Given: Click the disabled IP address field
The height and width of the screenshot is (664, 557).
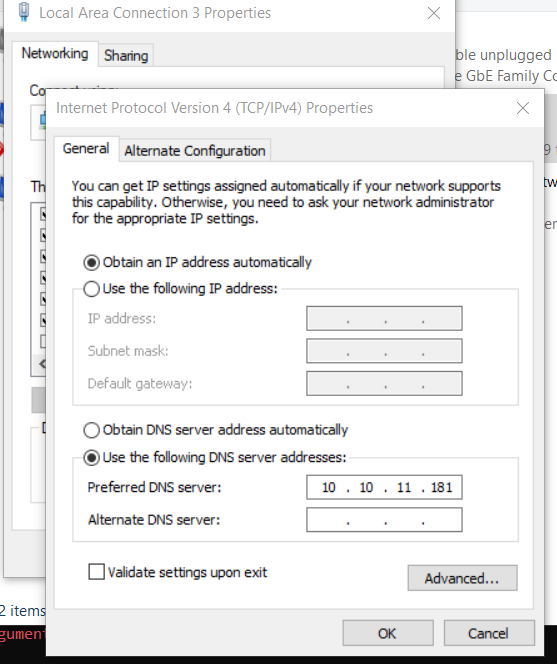Looking at the screenshot, I should coord(384,318).
